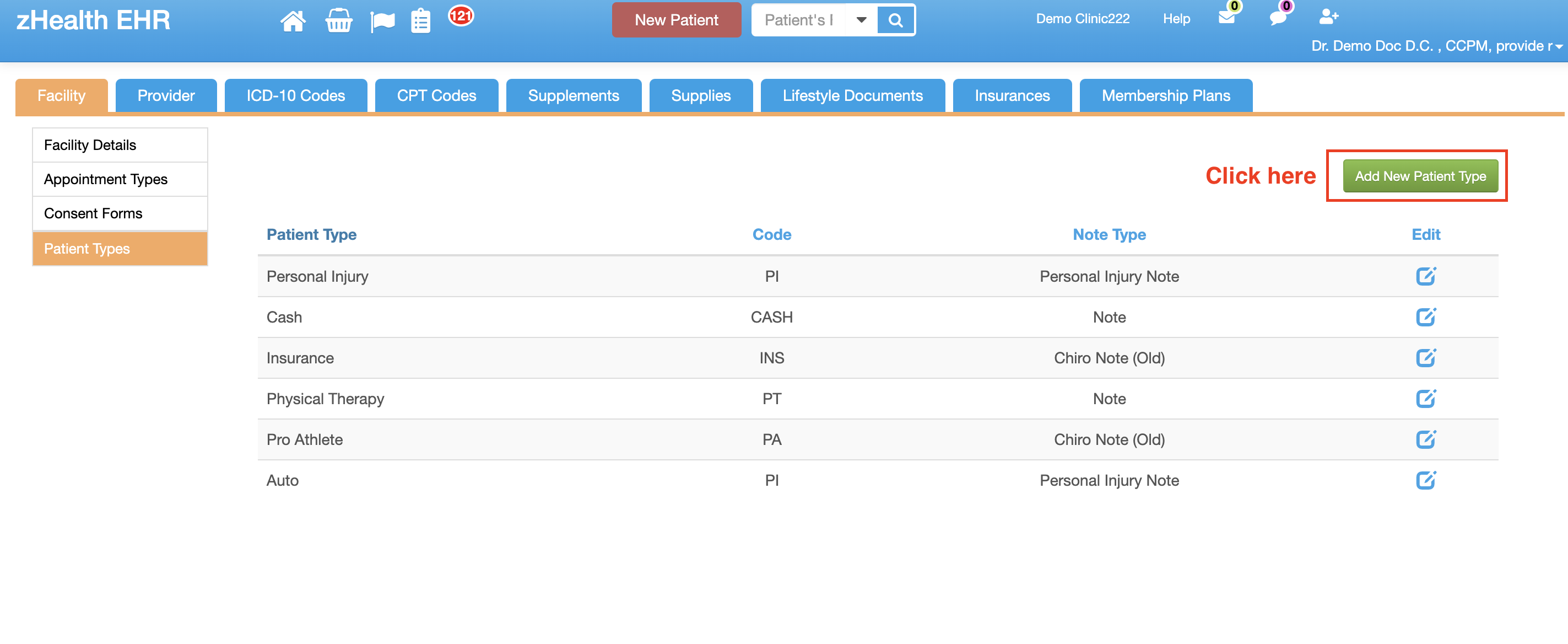1568x644 pixels.
Task: Edit the Pro Athlete patient type
Action: click(x=1425, y=440)
